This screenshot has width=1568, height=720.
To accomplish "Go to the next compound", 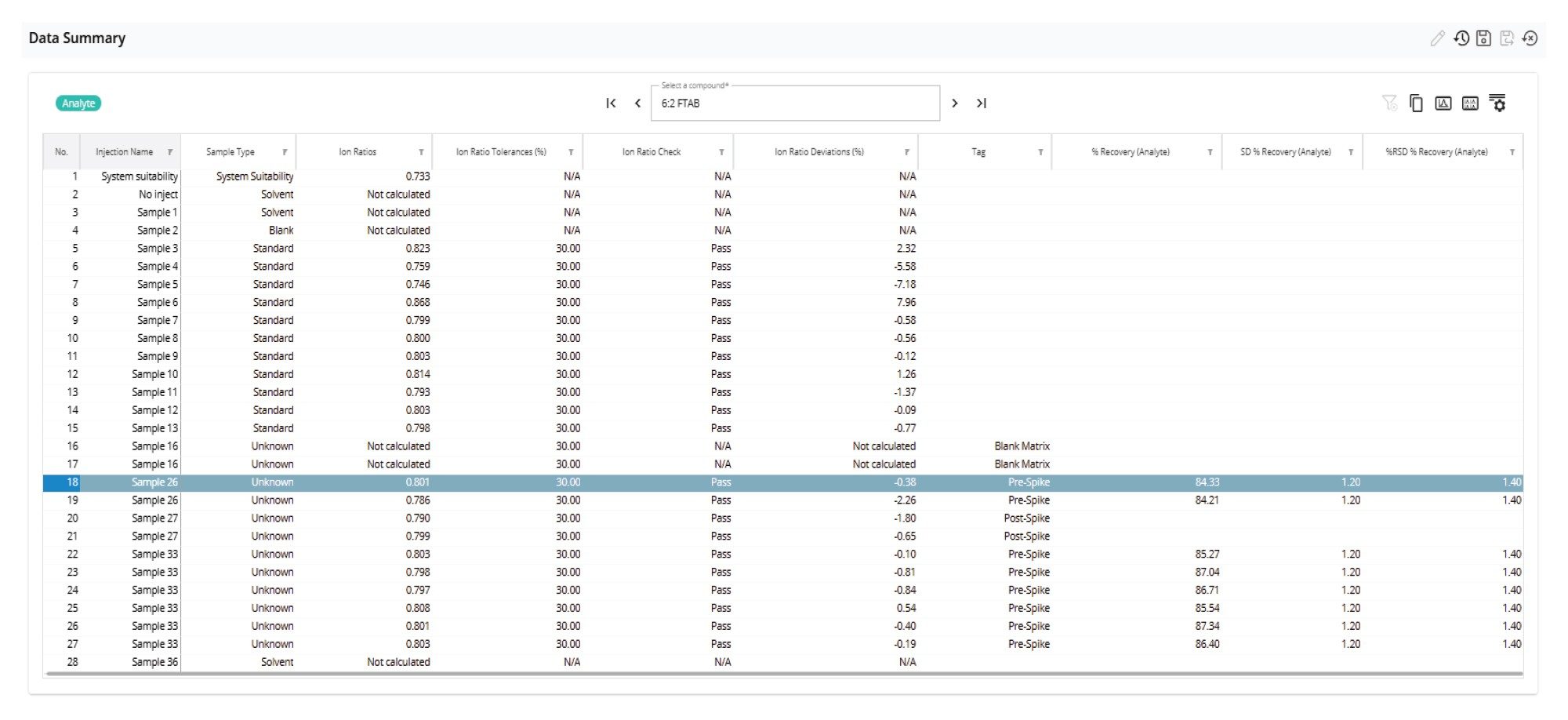I will [x=955, y=103].
